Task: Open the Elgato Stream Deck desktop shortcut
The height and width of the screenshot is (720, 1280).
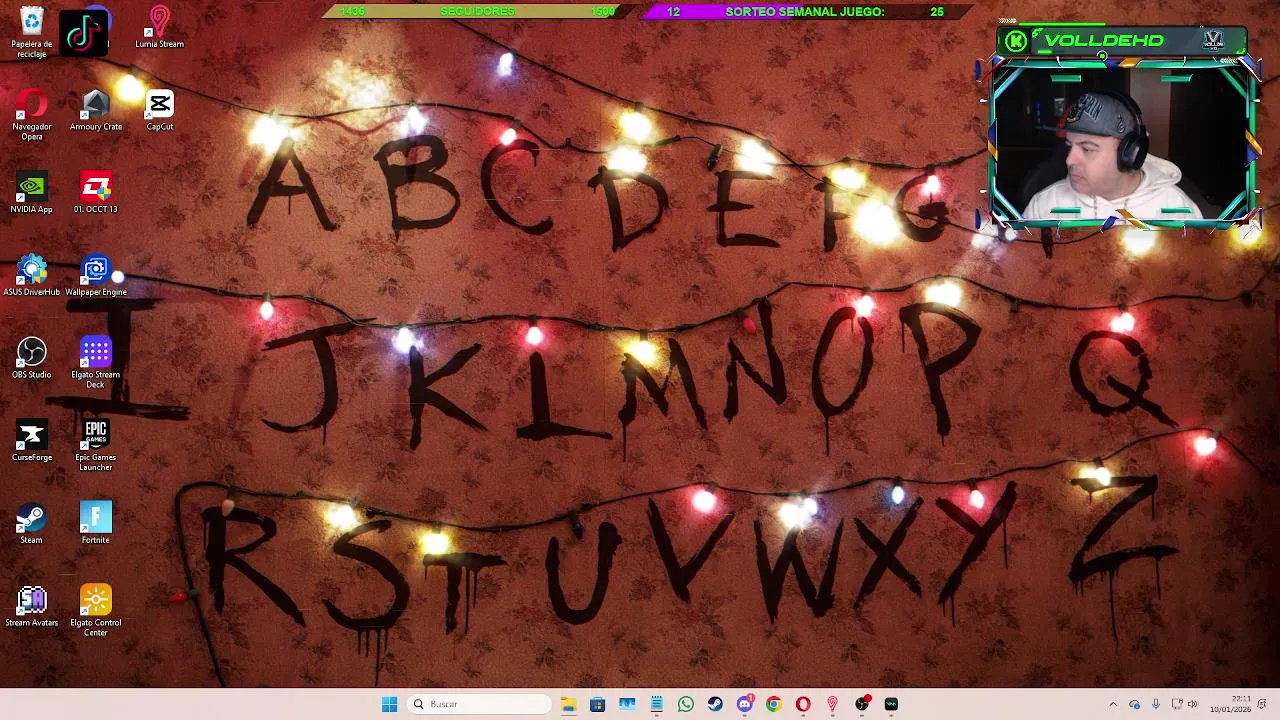Action: pyautogui.click(x=96, y=363)
